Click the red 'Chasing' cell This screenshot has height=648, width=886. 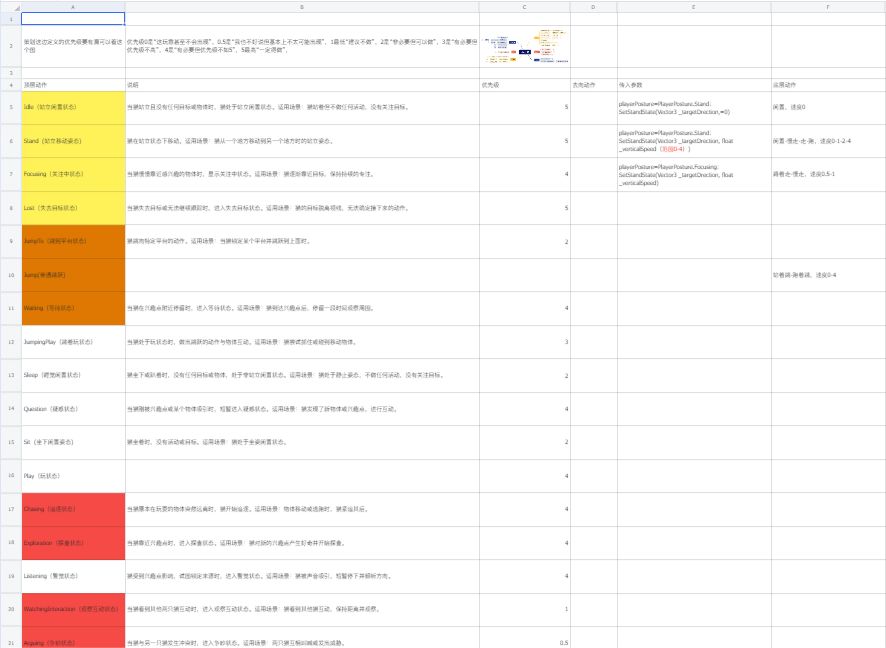[73, 509]
